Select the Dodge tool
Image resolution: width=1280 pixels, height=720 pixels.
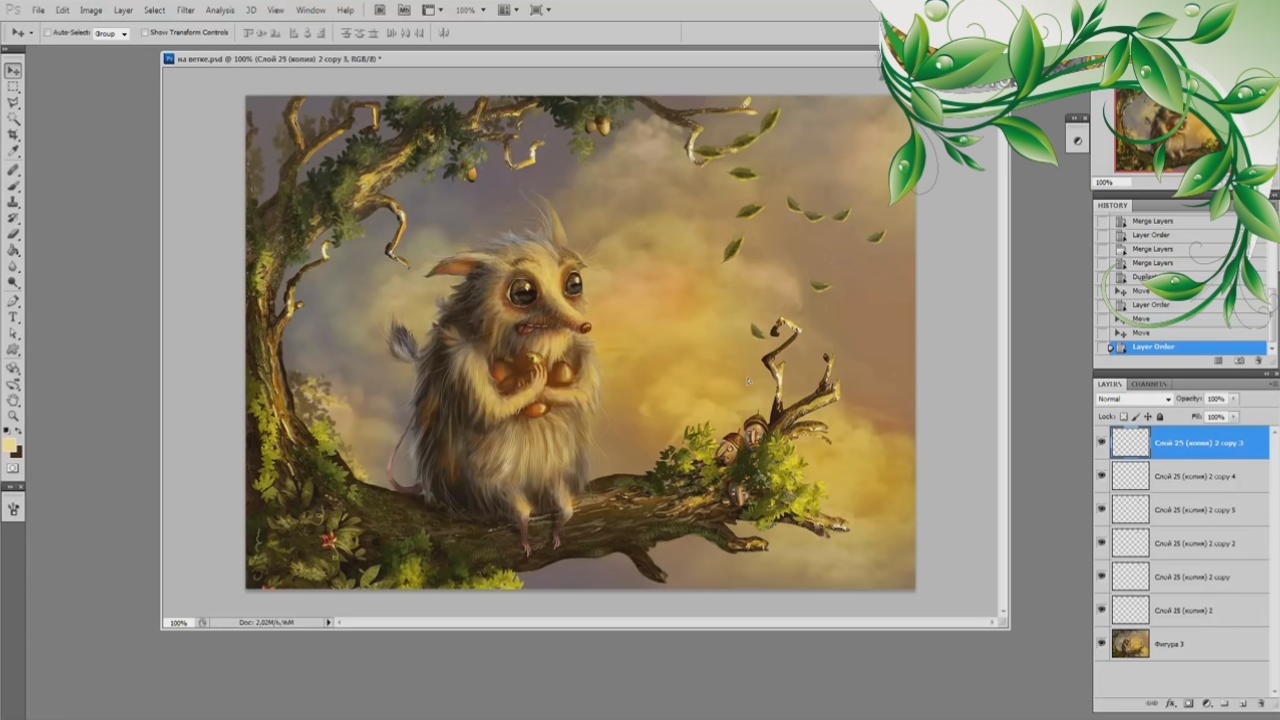pyautogui.click(x=13, y=283)
